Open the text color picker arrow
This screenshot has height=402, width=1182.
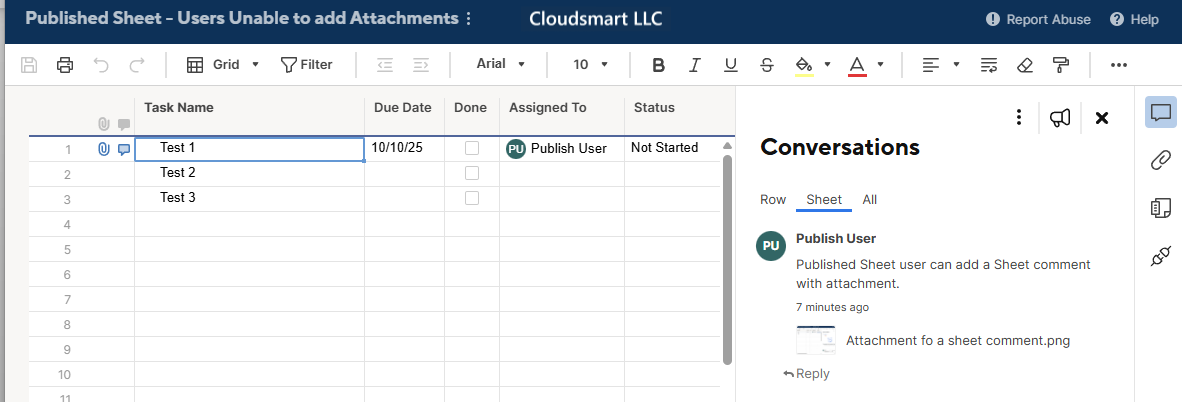coord(880,65)
